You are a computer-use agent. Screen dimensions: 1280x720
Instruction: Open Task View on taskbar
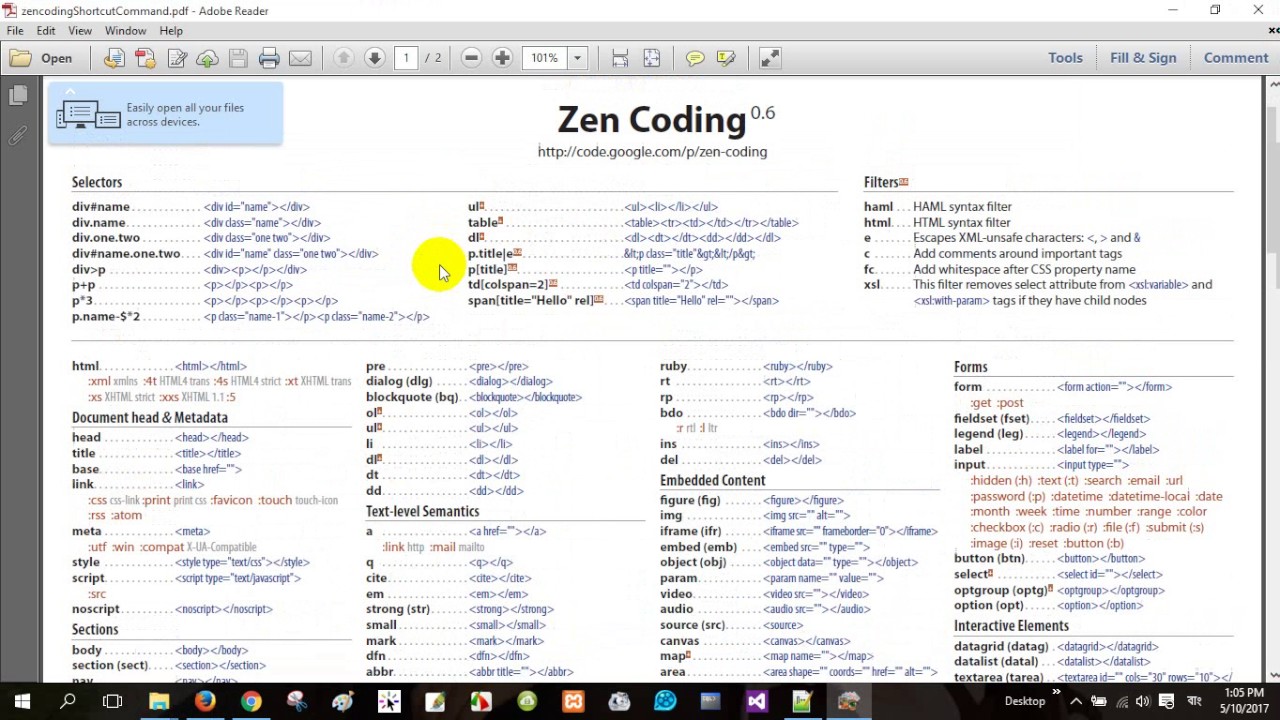pos(112,702)
